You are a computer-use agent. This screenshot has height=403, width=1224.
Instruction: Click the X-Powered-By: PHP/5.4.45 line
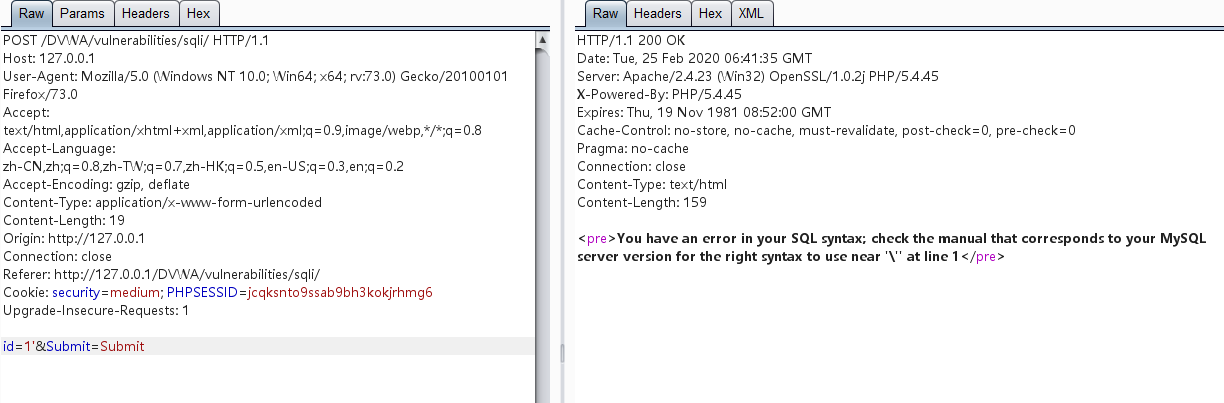pyautogui.click(x=660, y=95)
